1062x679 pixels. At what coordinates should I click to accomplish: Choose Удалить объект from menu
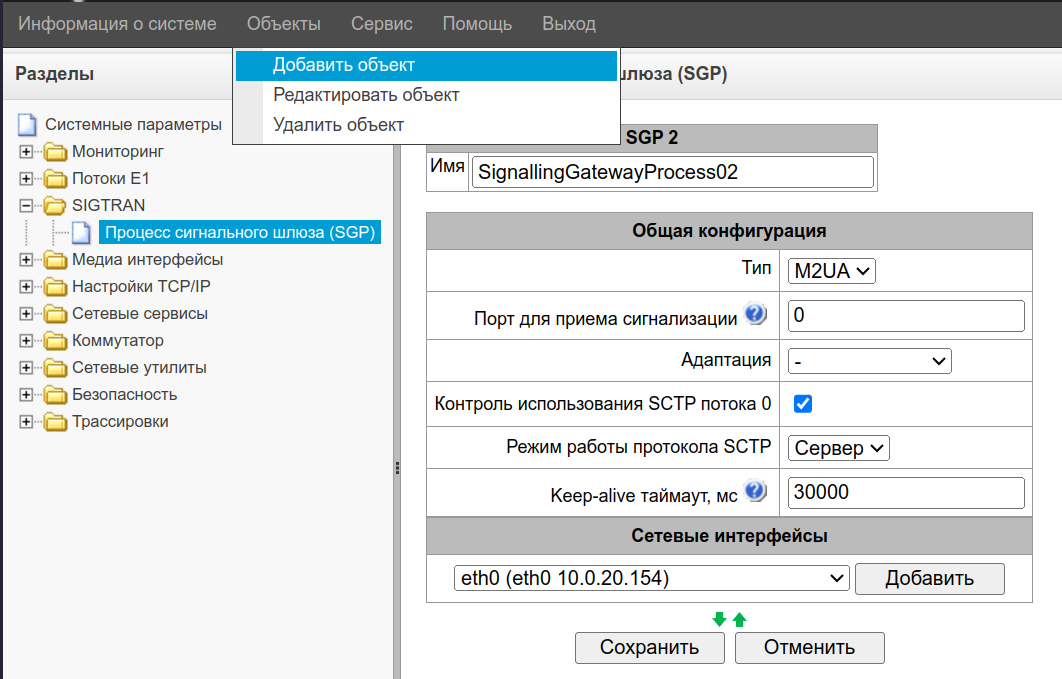click(338, 125)
